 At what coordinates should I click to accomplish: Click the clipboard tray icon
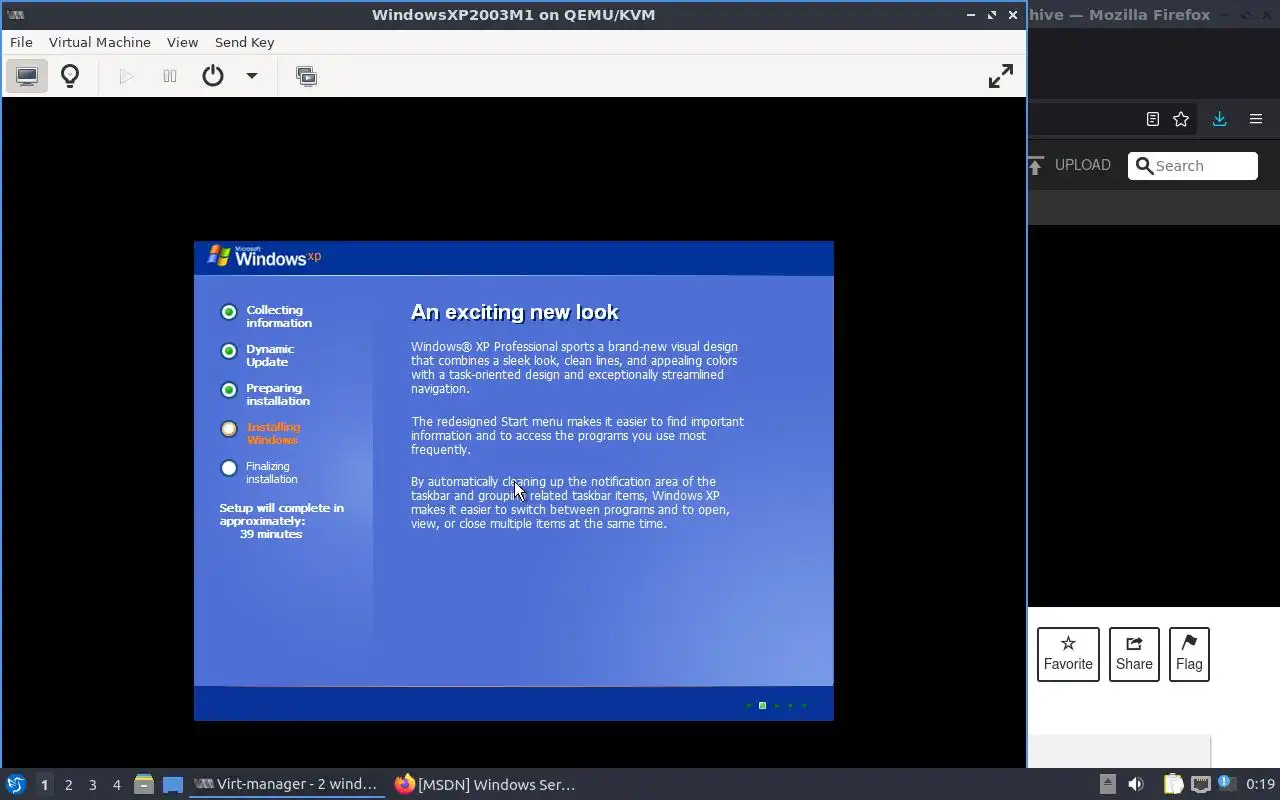pos(1173,785)
